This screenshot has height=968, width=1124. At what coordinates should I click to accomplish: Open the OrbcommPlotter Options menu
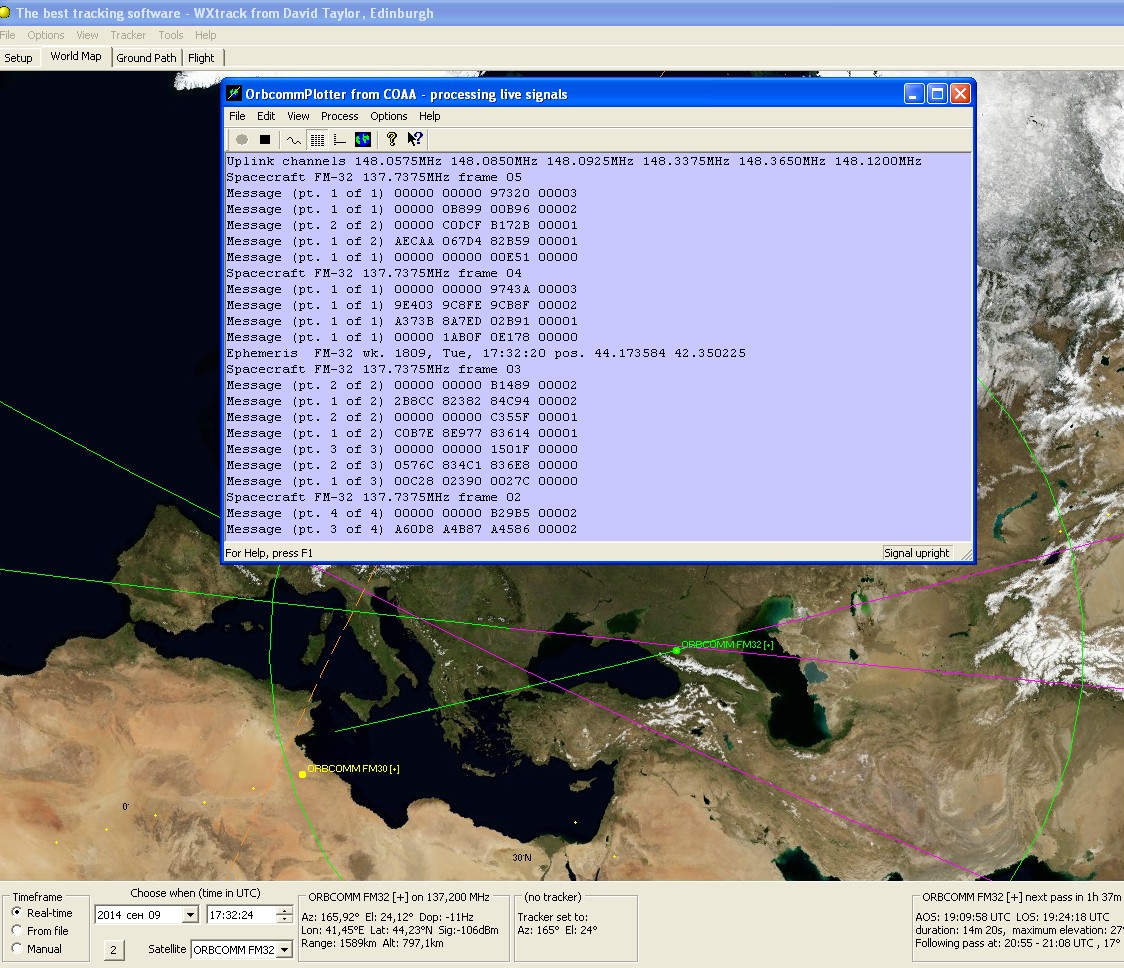[389, 116]
